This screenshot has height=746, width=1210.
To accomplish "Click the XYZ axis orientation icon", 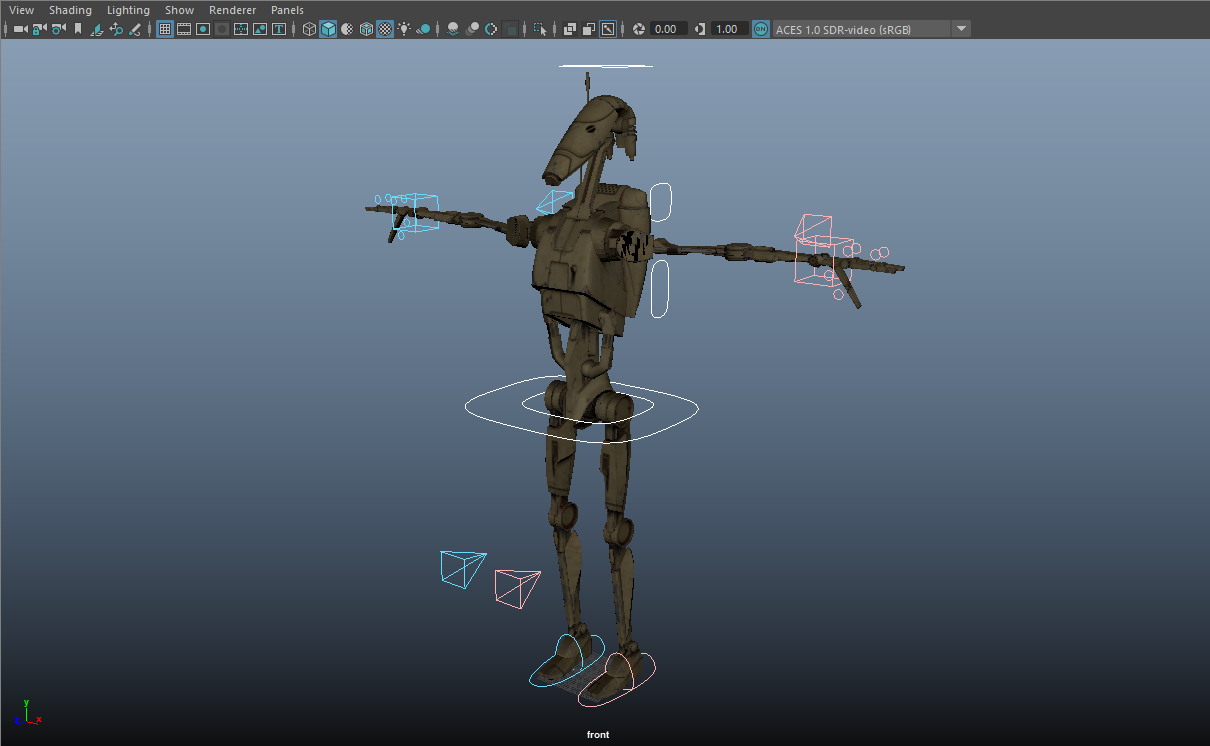I will pos(28,713).
